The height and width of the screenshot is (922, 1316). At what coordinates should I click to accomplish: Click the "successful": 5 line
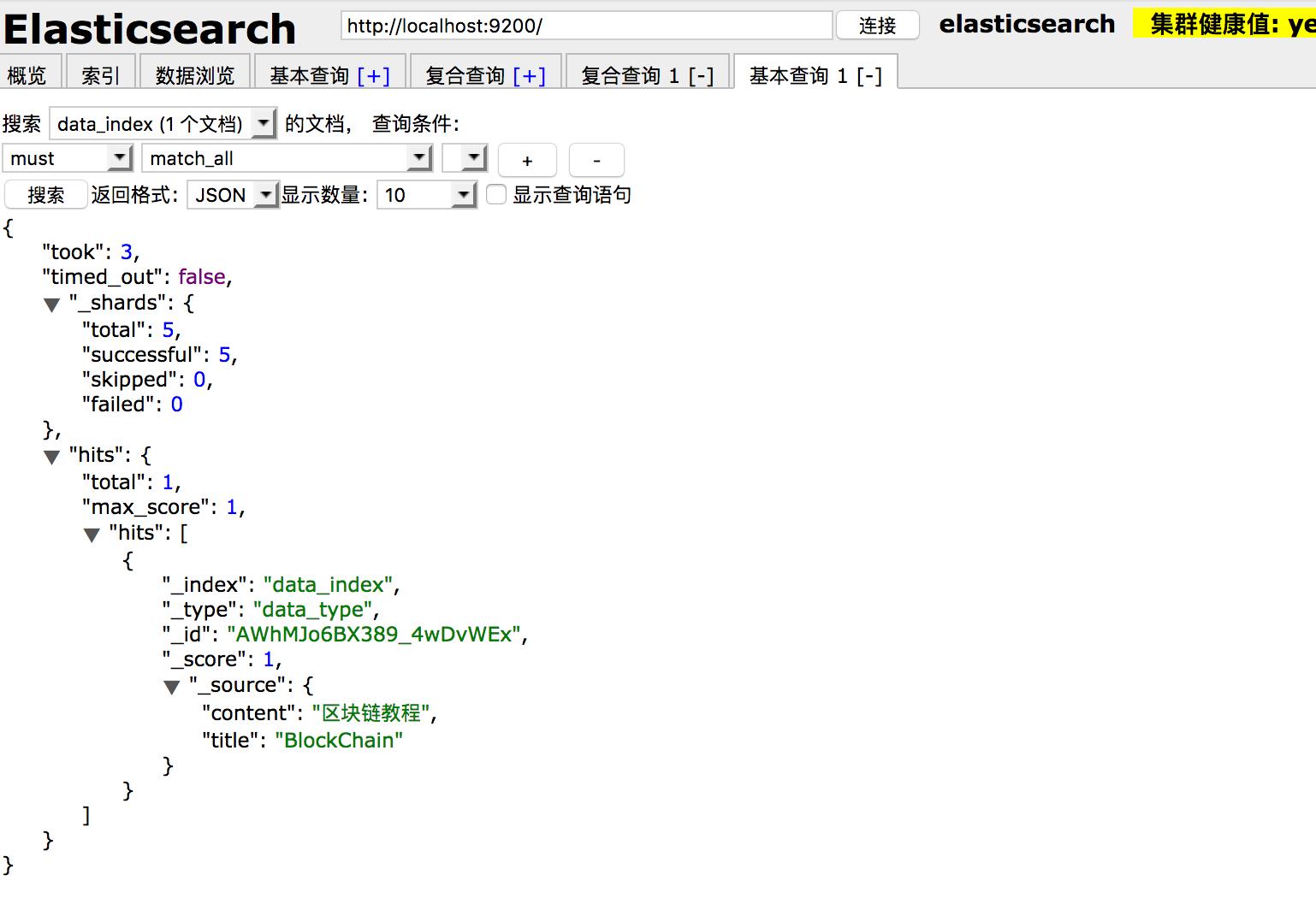[x=160, y=355]
